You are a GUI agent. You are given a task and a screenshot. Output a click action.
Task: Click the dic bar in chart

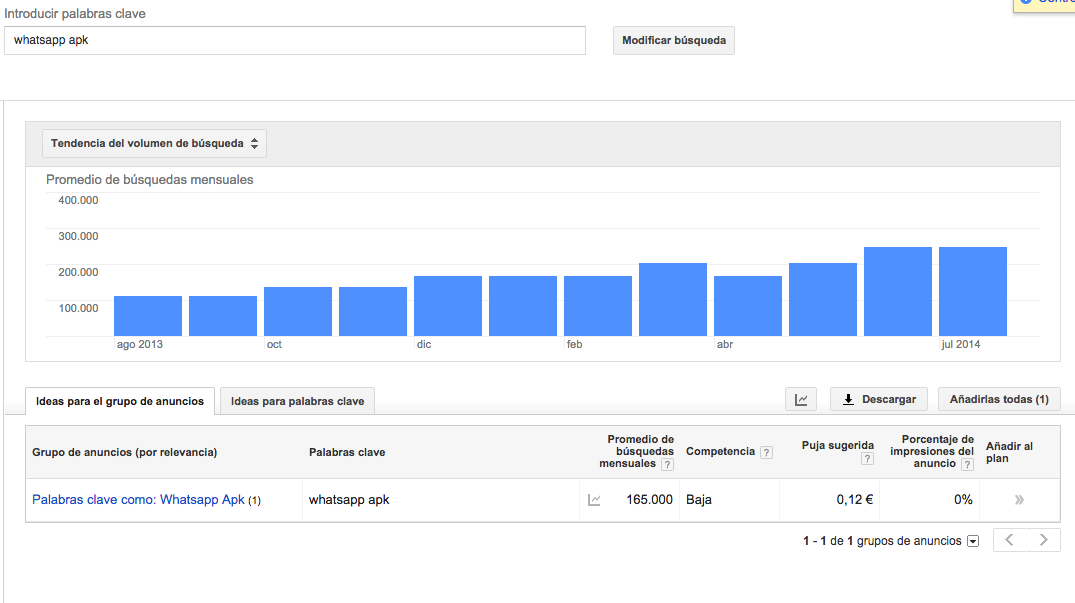click(448, 306)
